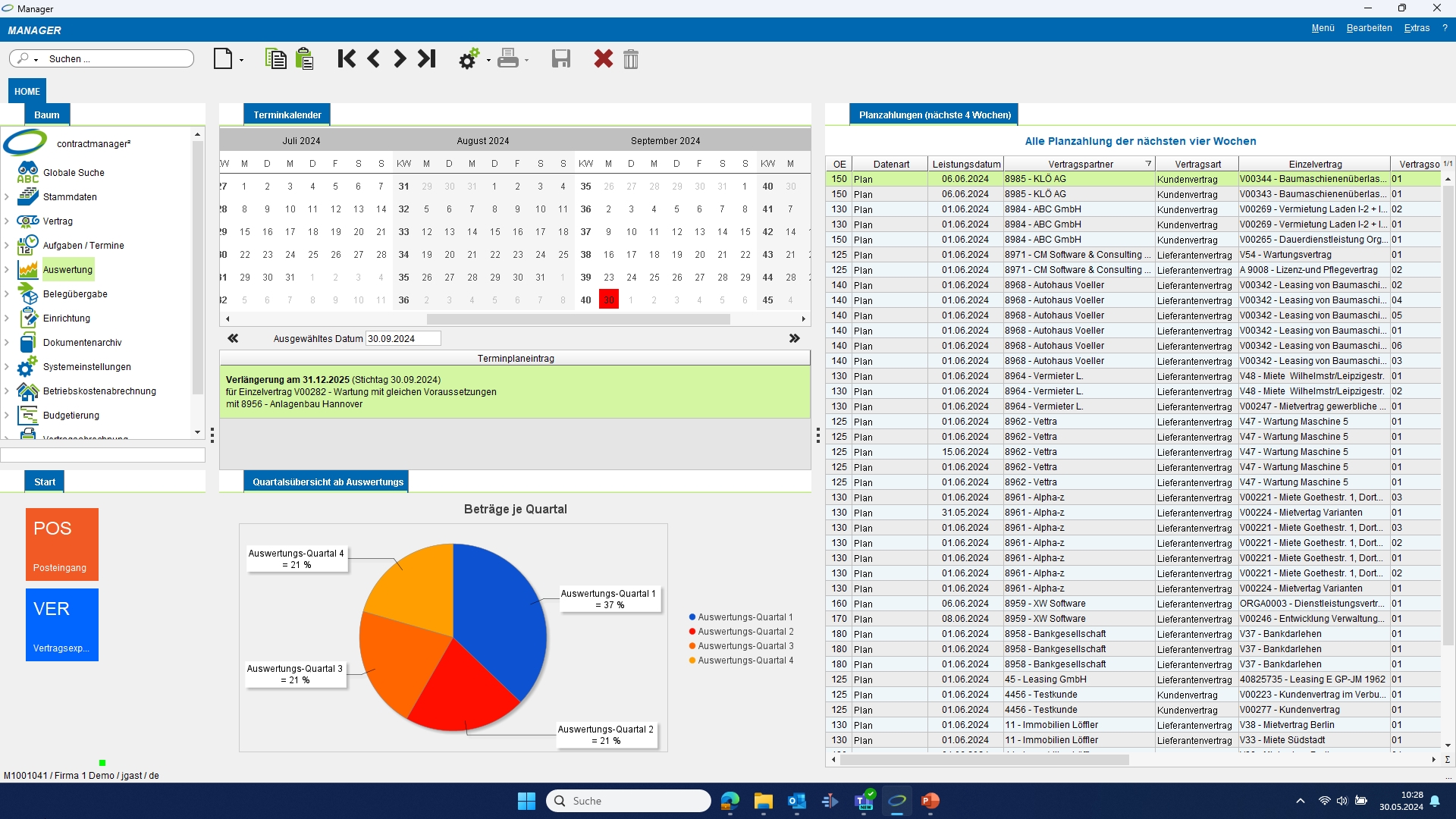Jump to first record arrow icon

coord(347,58)
